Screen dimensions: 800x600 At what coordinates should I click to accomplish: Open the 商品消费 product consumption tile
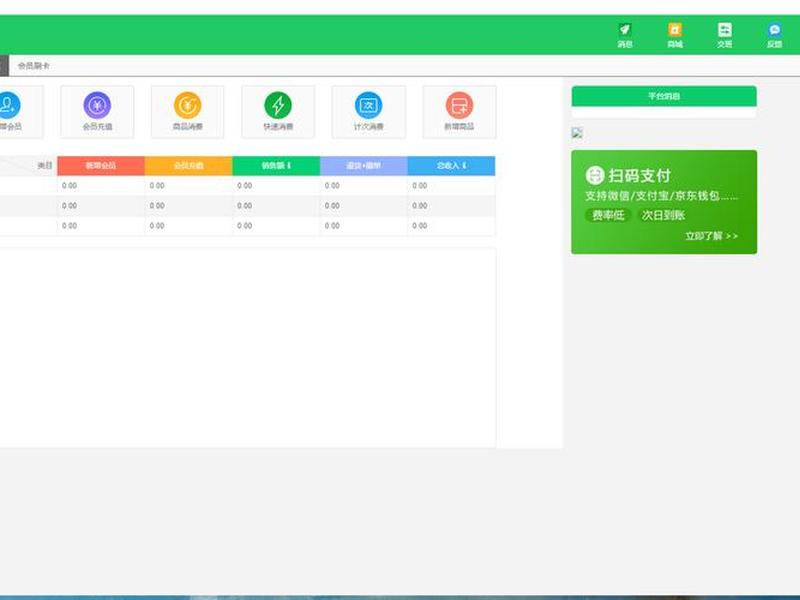(x=187, y=112)
